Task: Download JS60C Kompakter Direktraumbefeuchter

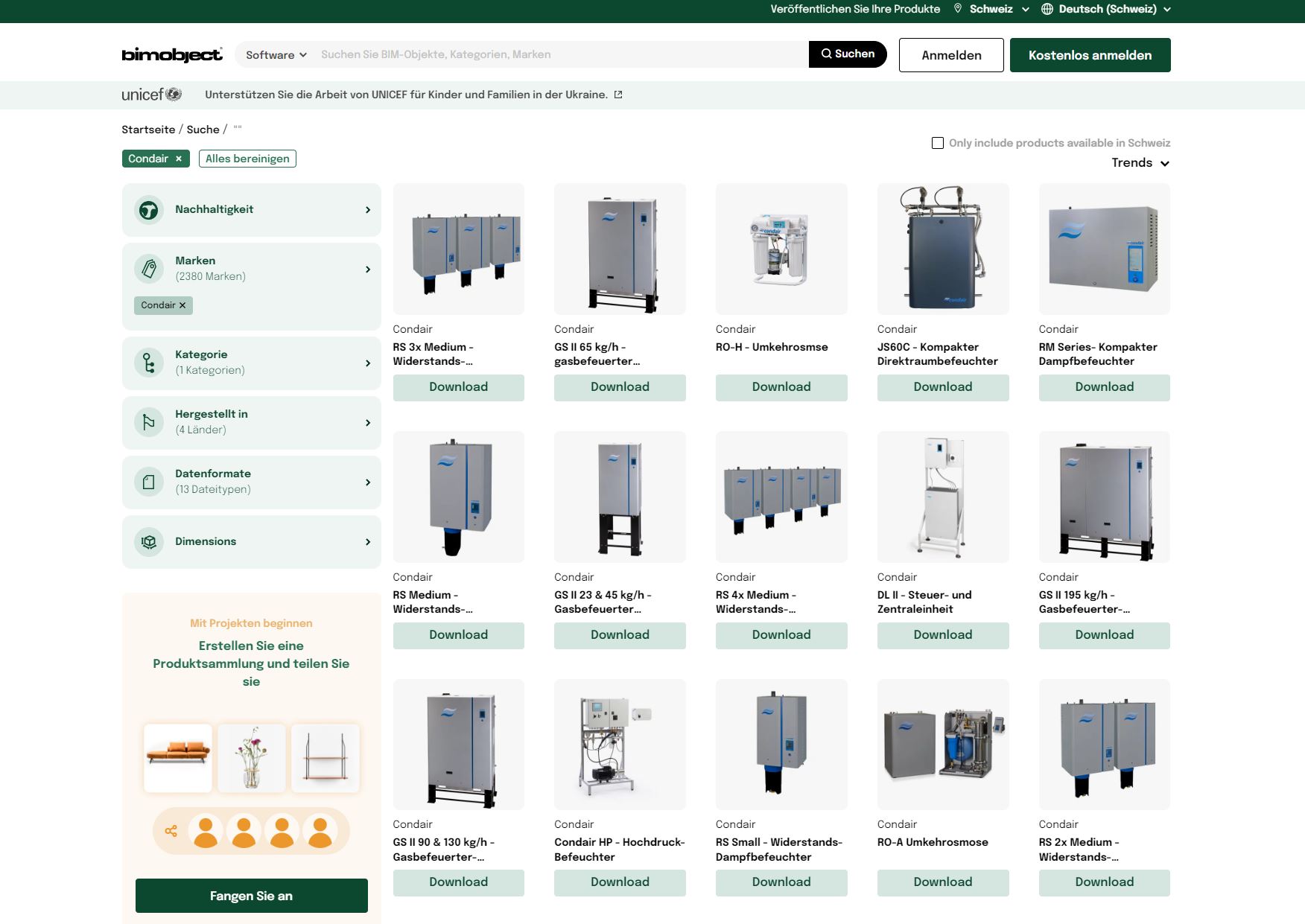Action: [x=943, y=387]
